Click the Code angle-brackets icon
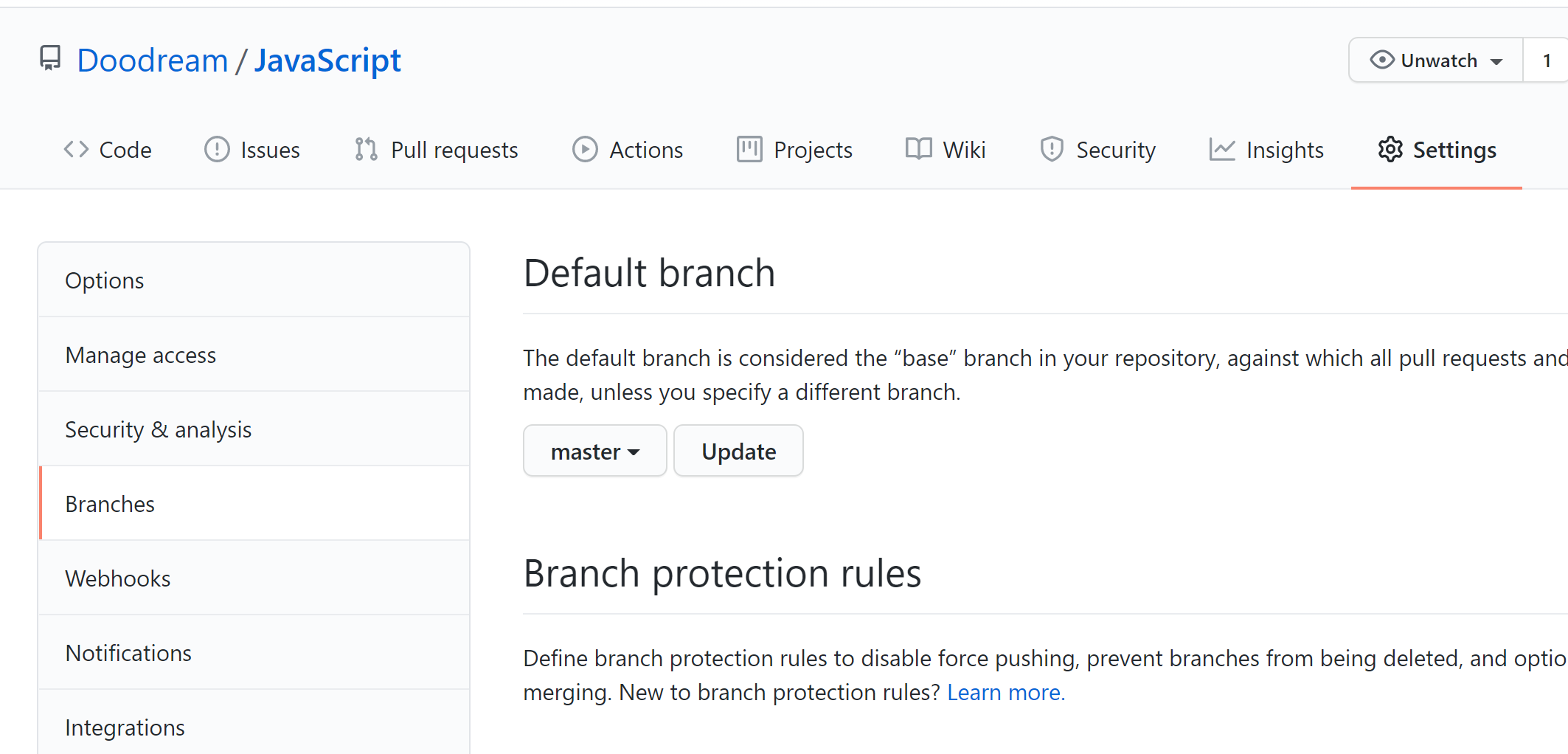This screenshot has width=1568, height=754. point(76,150)
